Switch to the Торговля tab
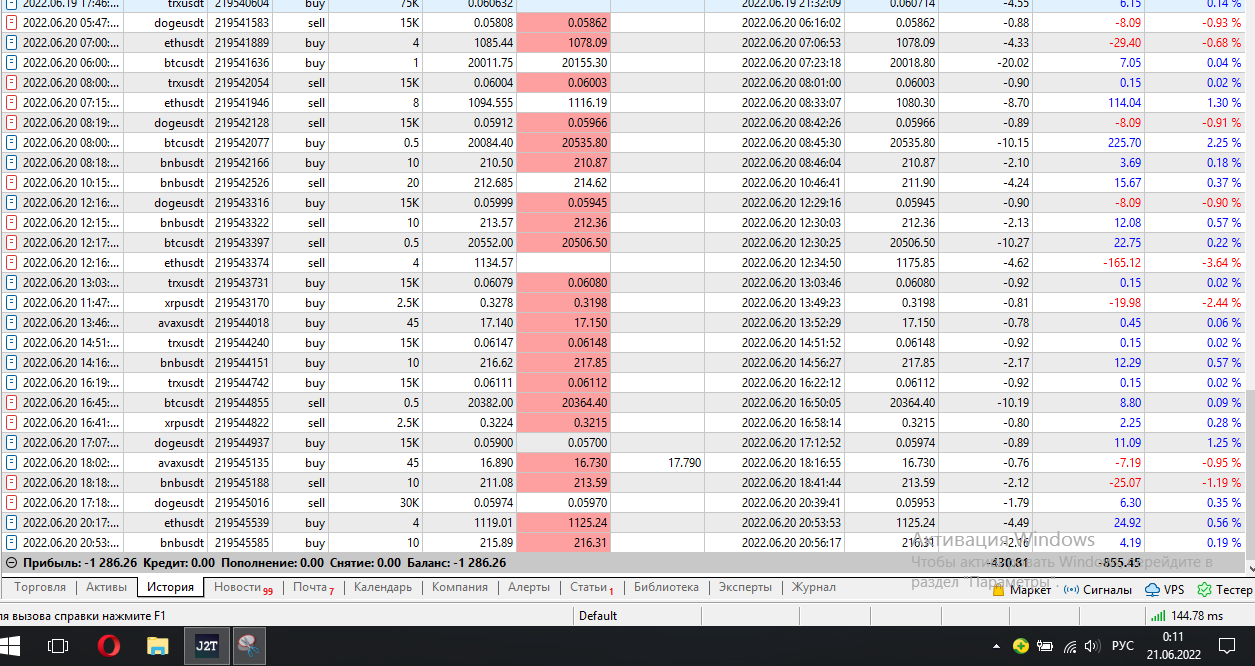The height and width of the screenshot is (666, 1255). [40, 587]
